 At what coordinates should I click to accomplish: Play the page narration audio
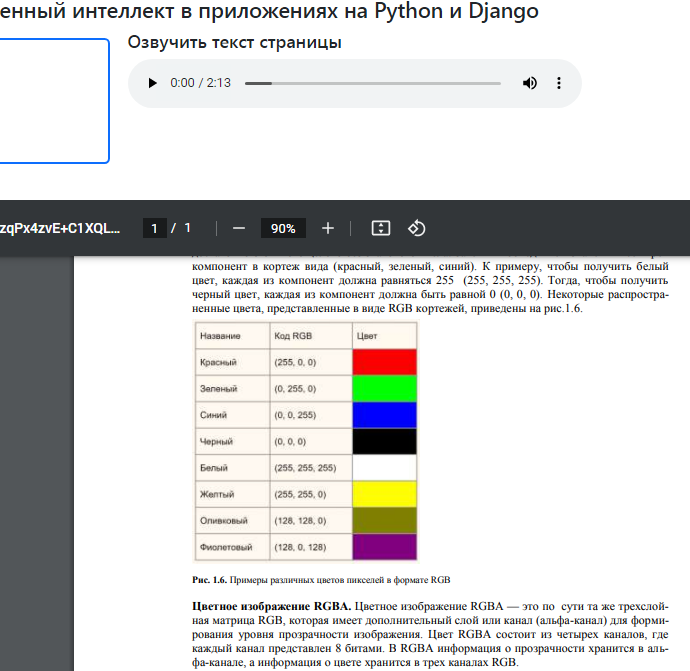click(152, 83)
